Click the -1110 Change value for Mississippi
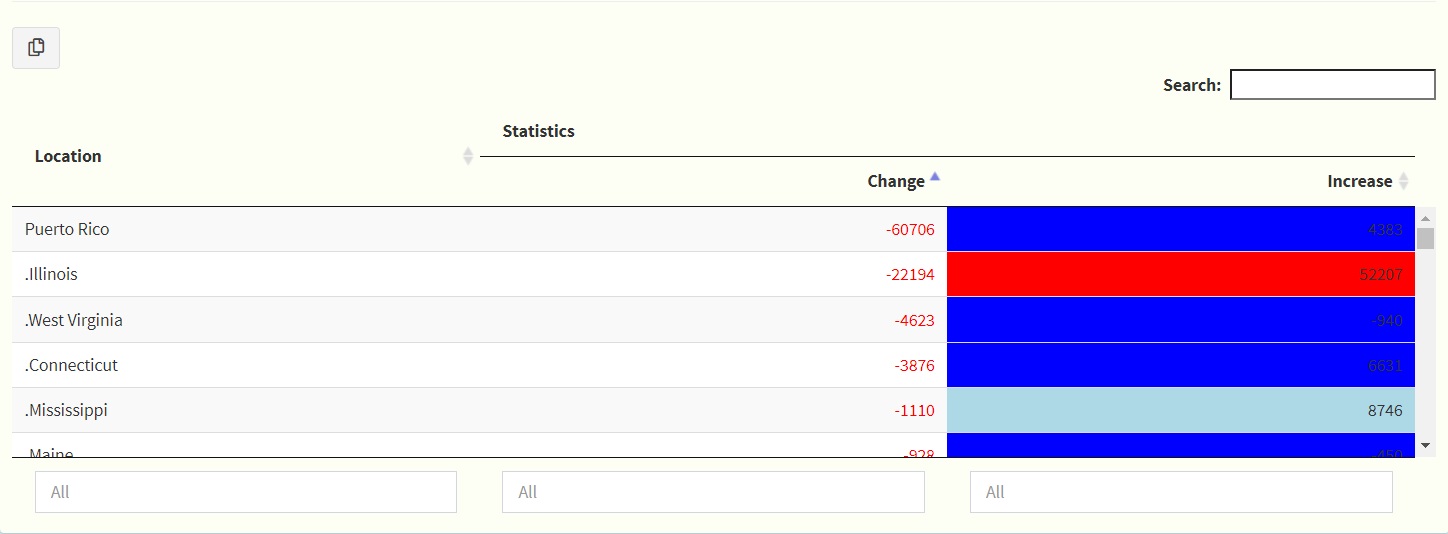This screenshot has height=534, width=1448. coord(914,410)
